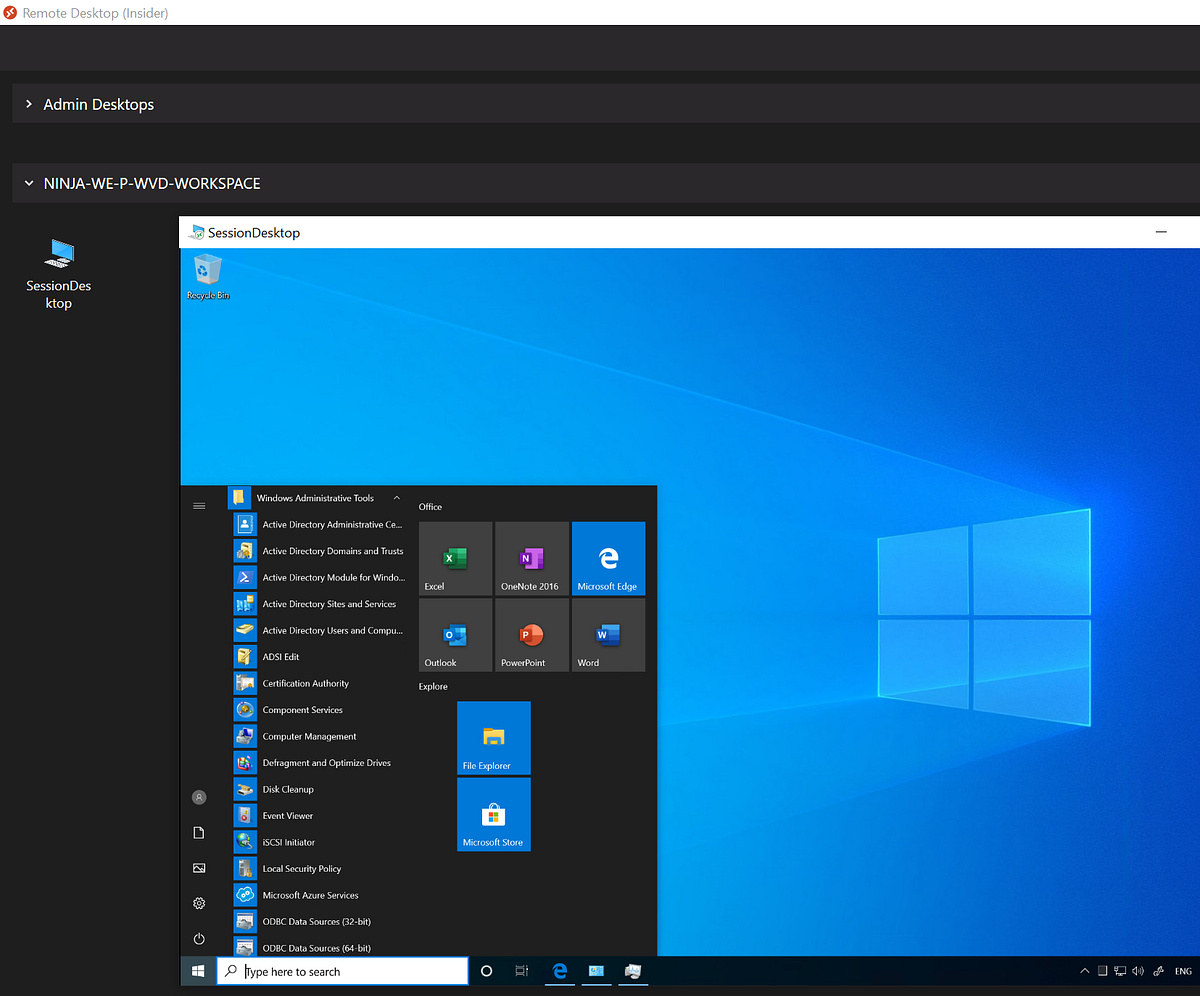Open the OneNote 2016 tile
Screen dimensions: 1200x996
tap(532, 559)
